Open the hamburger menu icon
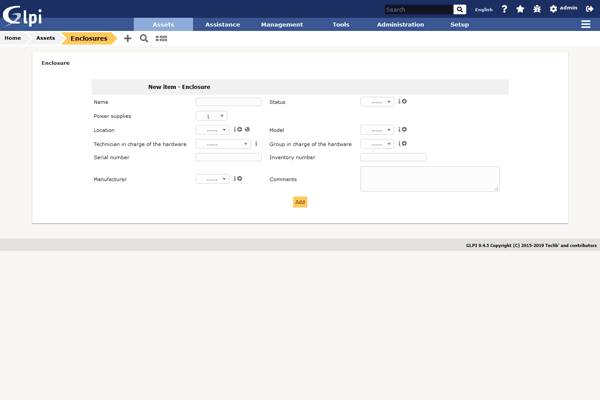Image resolution: width=600 pixels, height=400 pixels. point(586,24)
